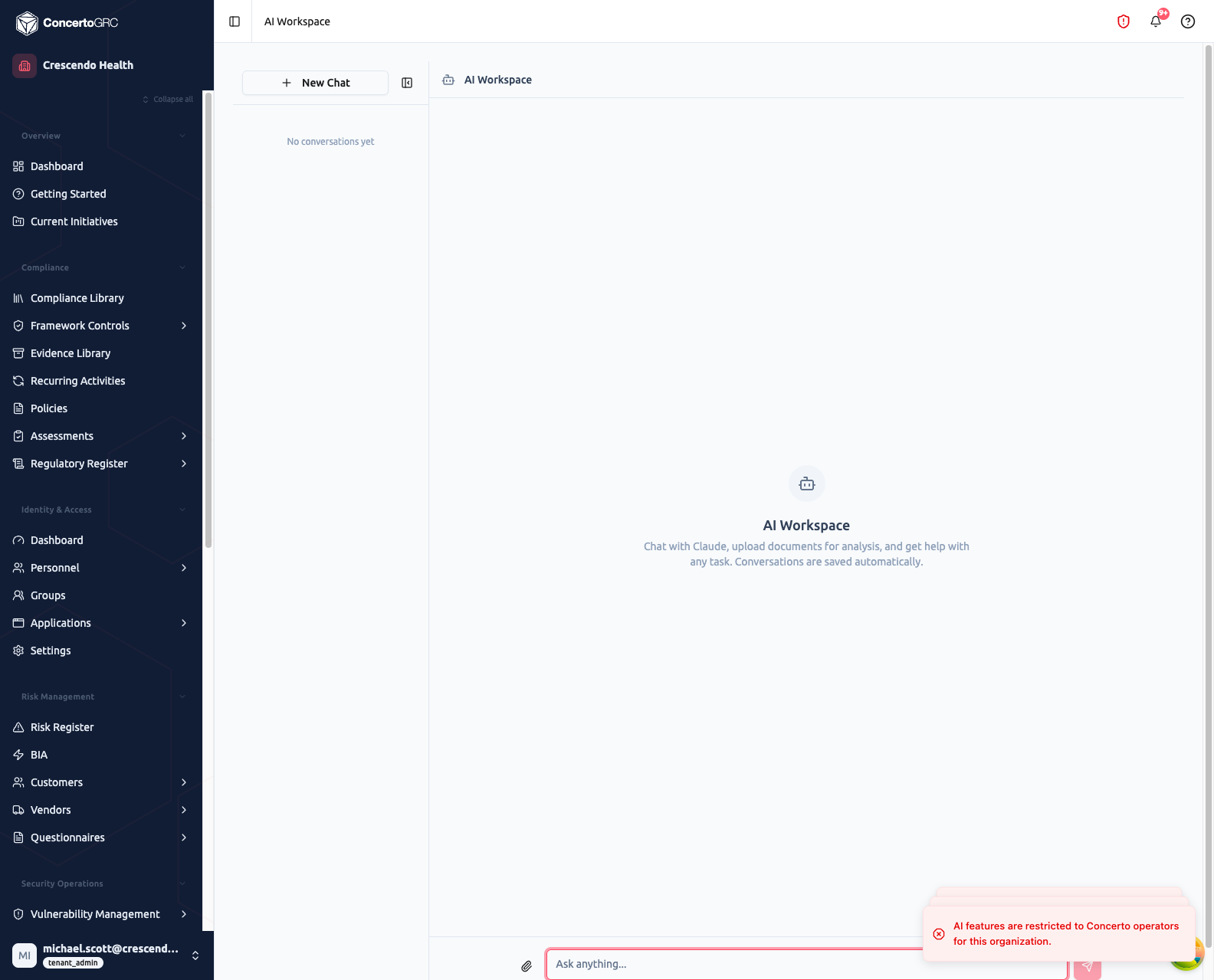
Task: Click the Assessments clipboard icon
Action: point(18,436)
